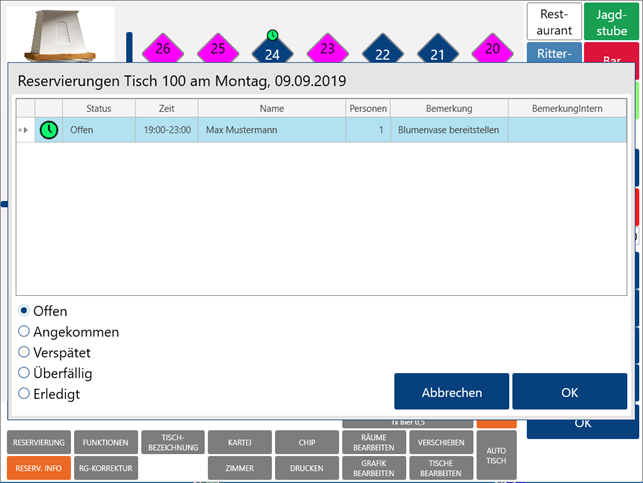The height and width of the screenshot is (483, 643).
Task: Select table 20 diamond icon
Action: tap(491, 49)
